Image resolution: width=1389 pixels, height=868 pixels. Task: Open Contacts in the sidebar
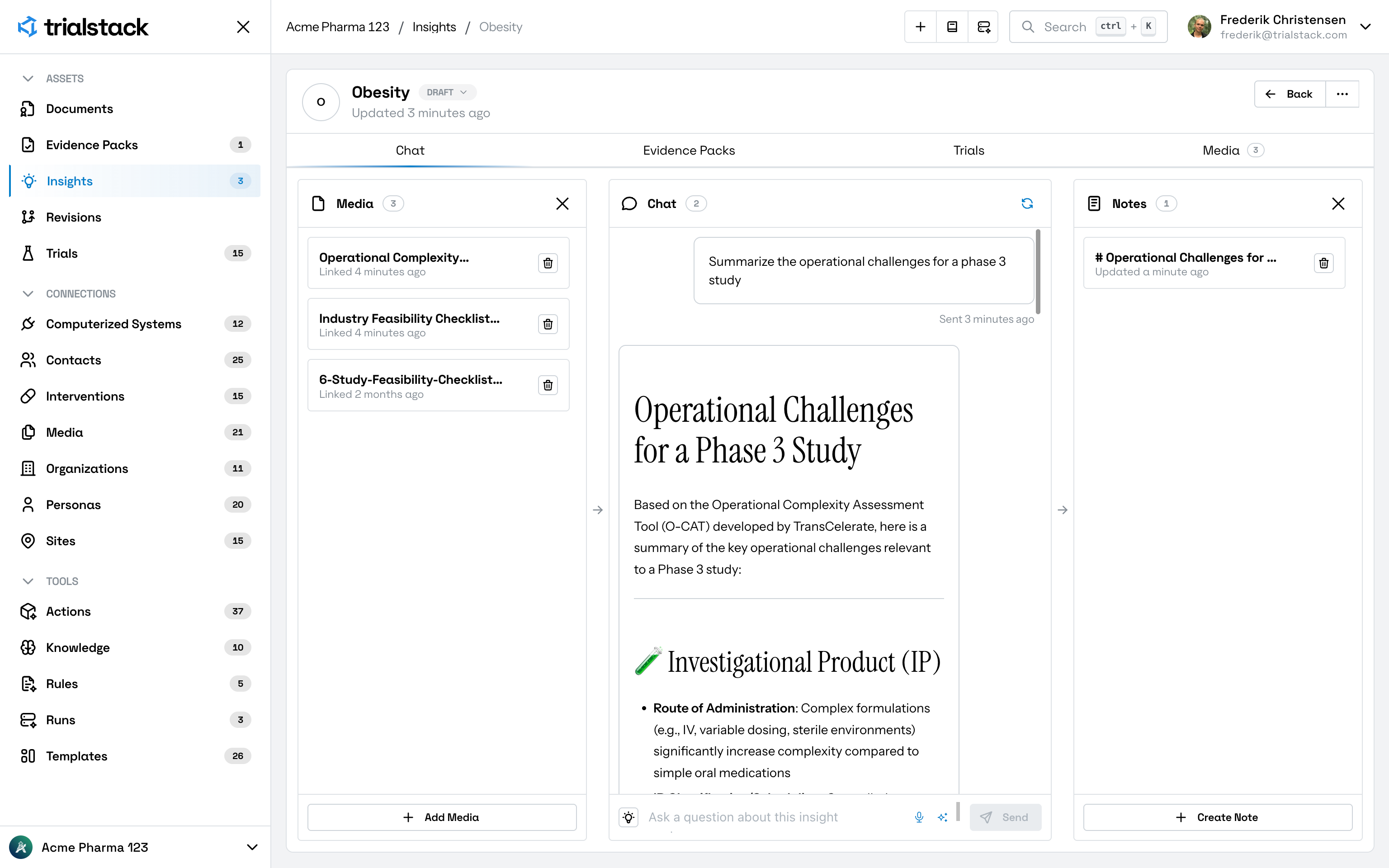click(136, 360)
